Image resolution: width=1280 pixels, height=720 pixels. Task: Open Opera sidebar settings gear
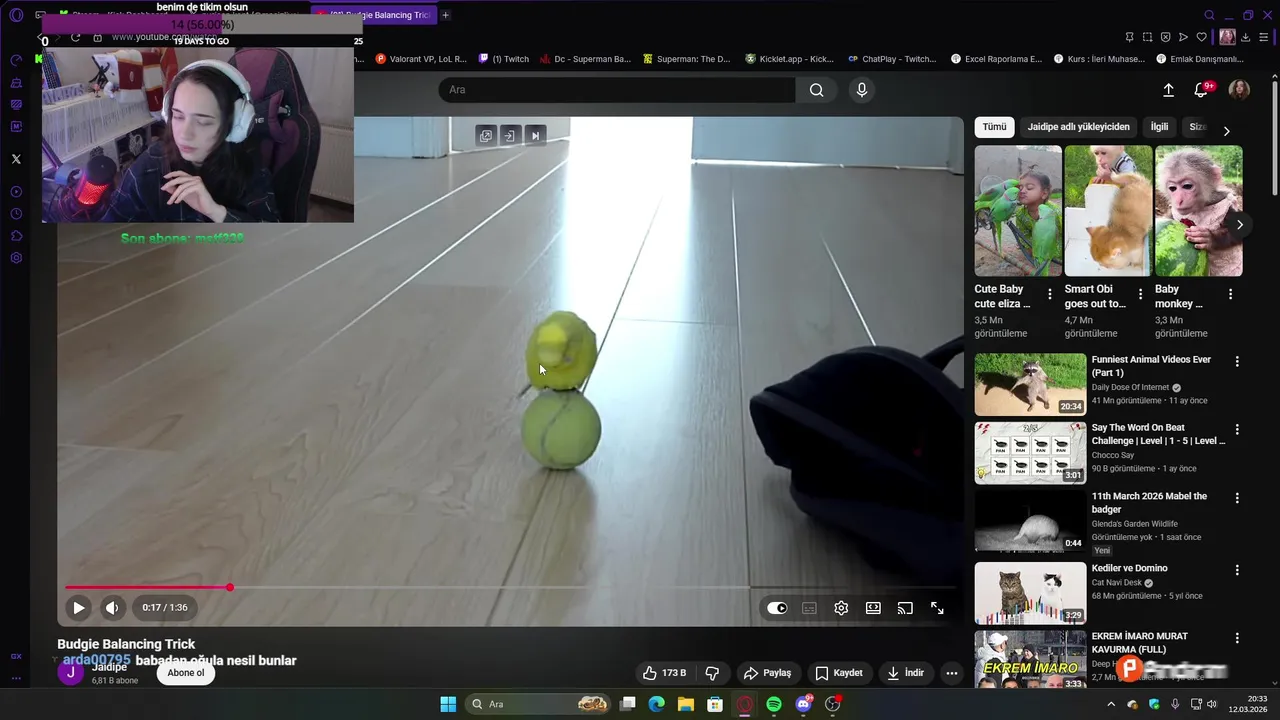coord(16,258)
